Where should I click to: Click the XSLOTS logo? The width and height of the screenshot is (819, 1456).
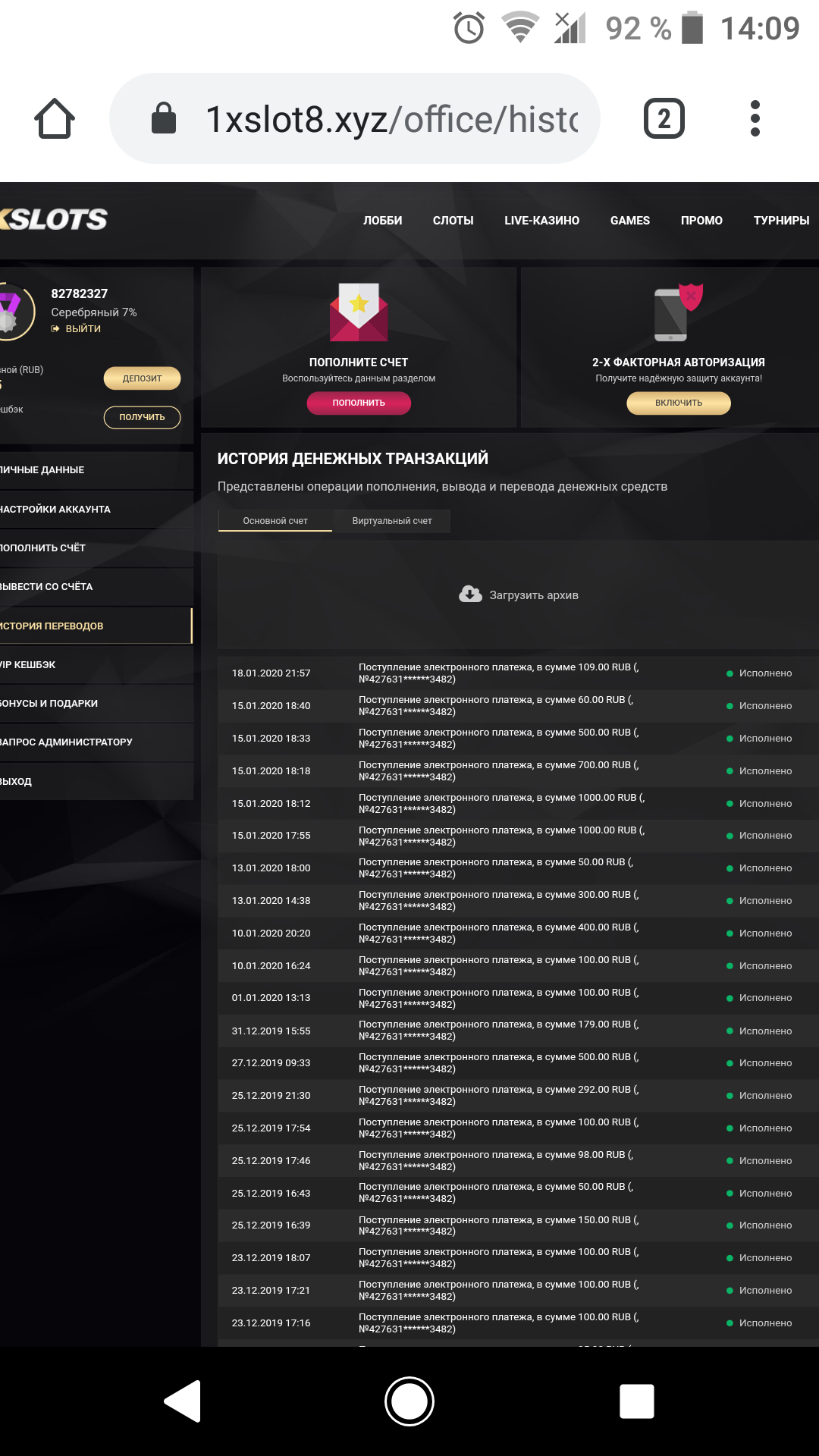[x=53, y=220]
